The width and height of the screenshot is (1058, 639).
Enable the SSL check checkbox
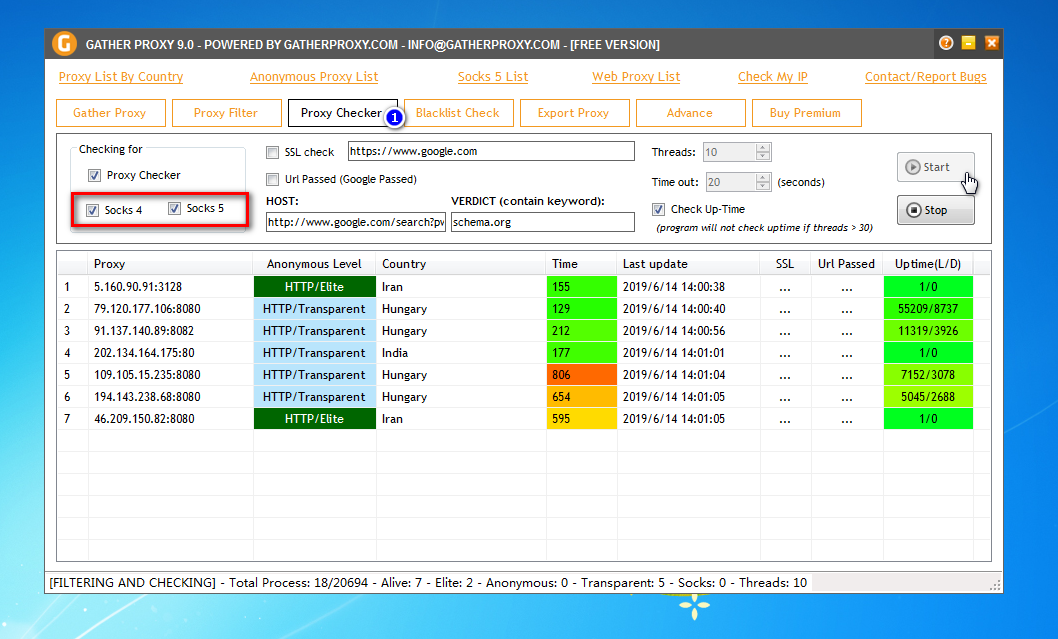(273, 152)
